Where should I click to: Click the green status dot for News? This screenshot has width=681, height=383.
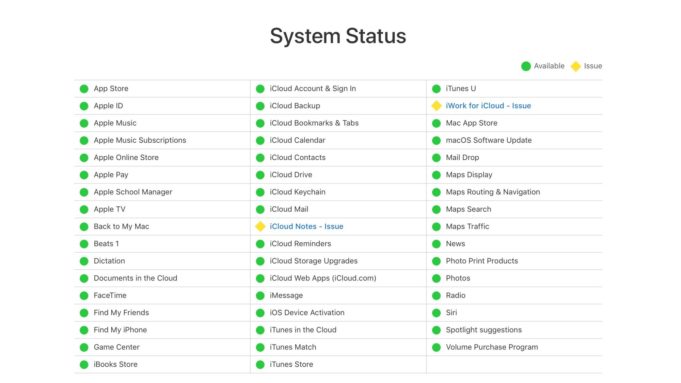436,244
